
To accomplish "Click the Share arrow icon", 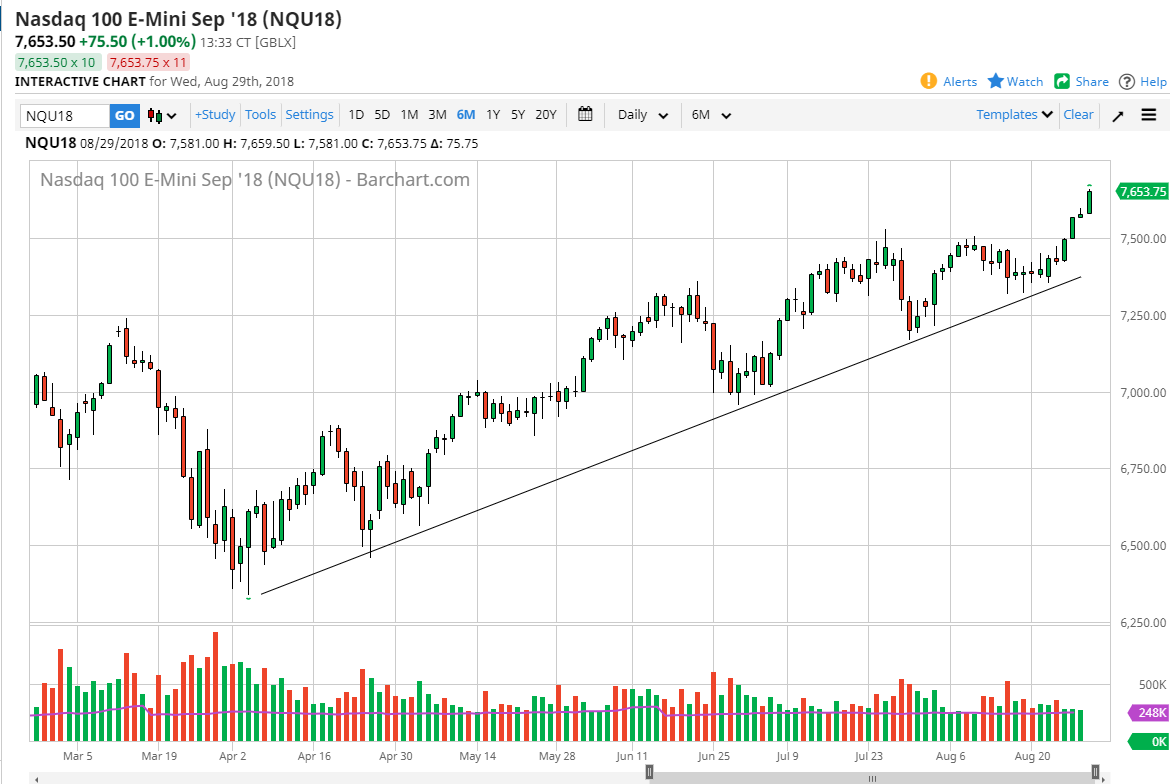I will tap(1061, 81).
